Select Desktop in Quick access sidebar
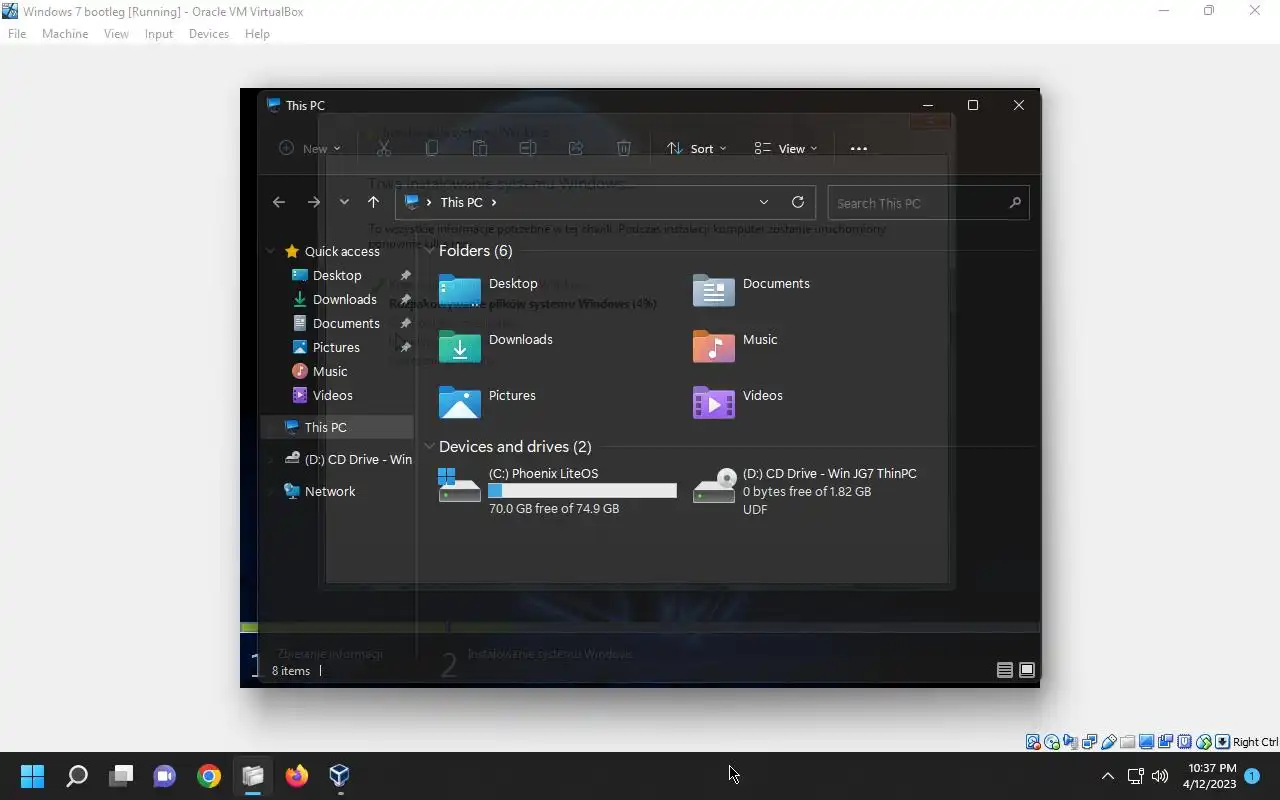 (x=337, y=275)
